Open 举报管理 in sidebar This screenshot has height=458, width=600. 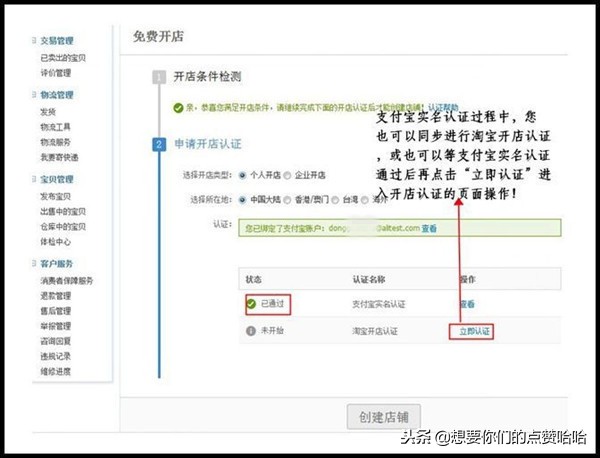[55, 326]
